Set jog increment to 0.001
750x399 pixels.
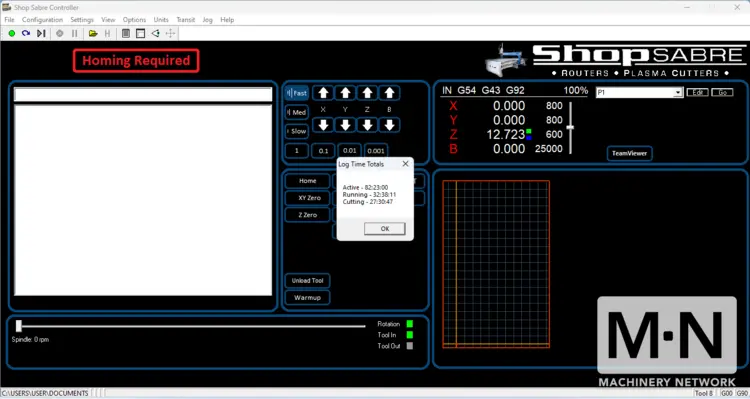click(376, 151)
